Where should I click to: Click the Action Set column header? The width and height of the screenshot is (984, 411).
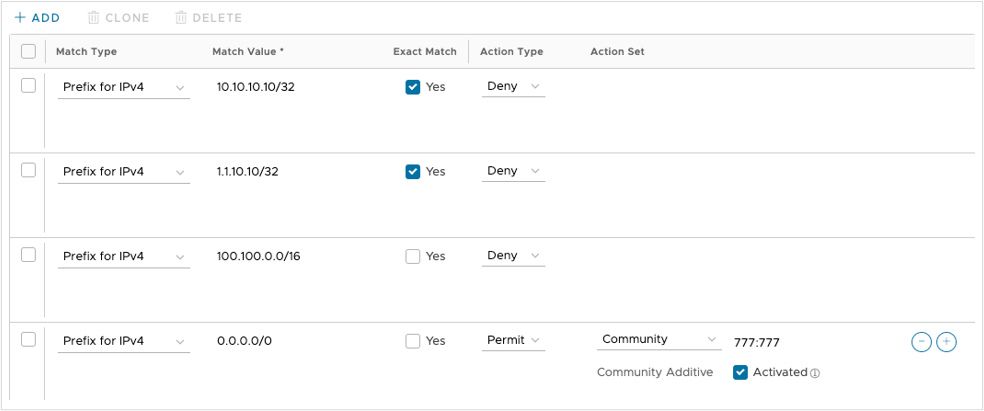617,51
